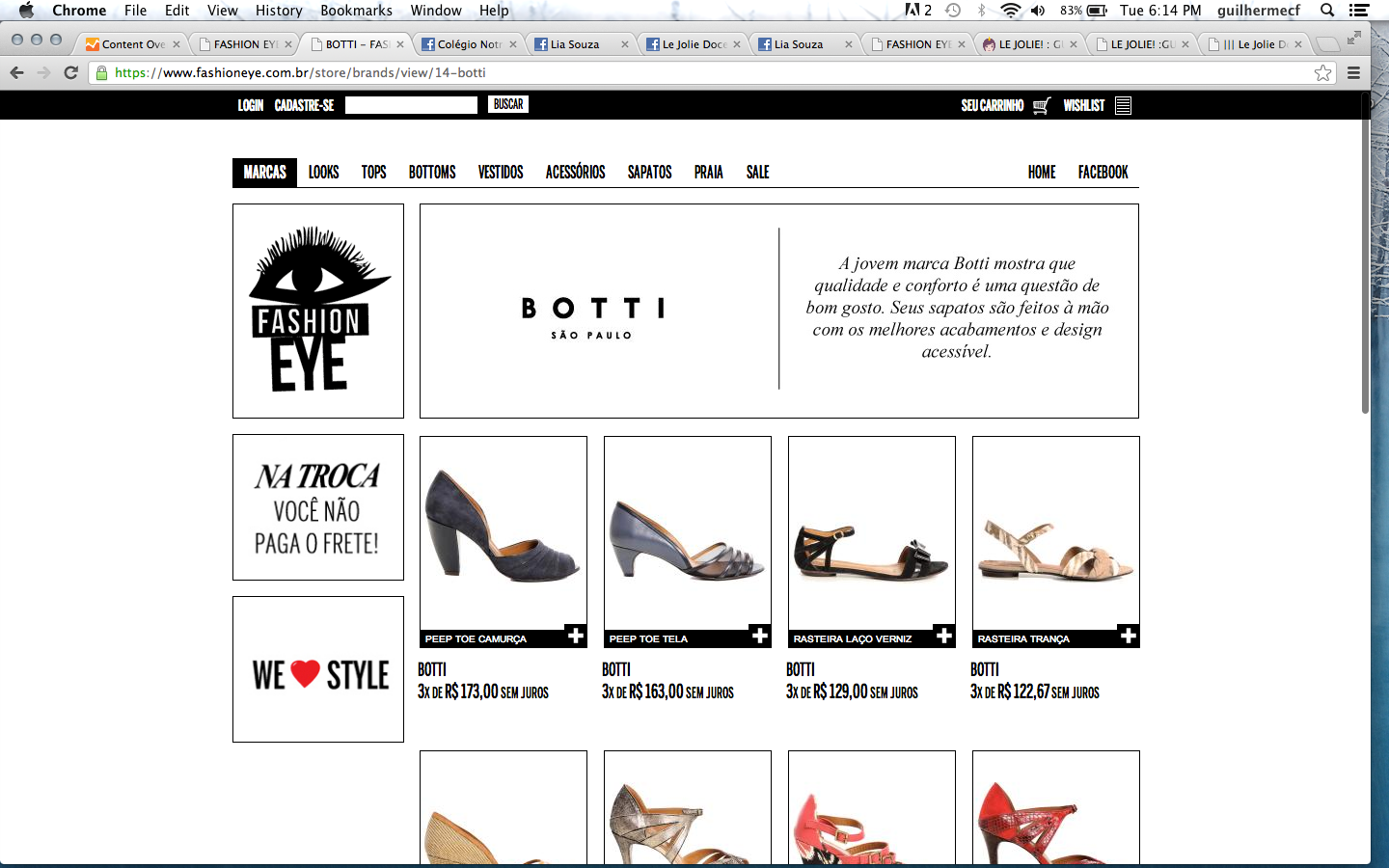1389x868 pixels.
Task: Open Spotlight search magnifier icon
Action: [1327, 11]
